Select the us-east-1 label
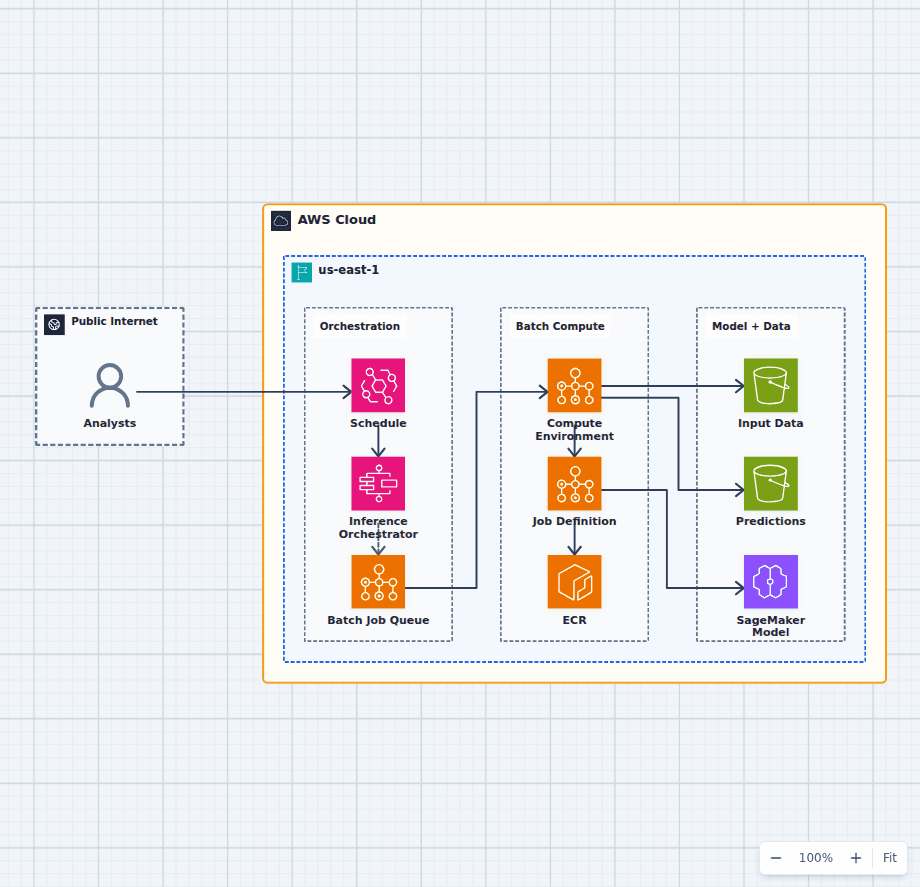 [x=349, y=270]
